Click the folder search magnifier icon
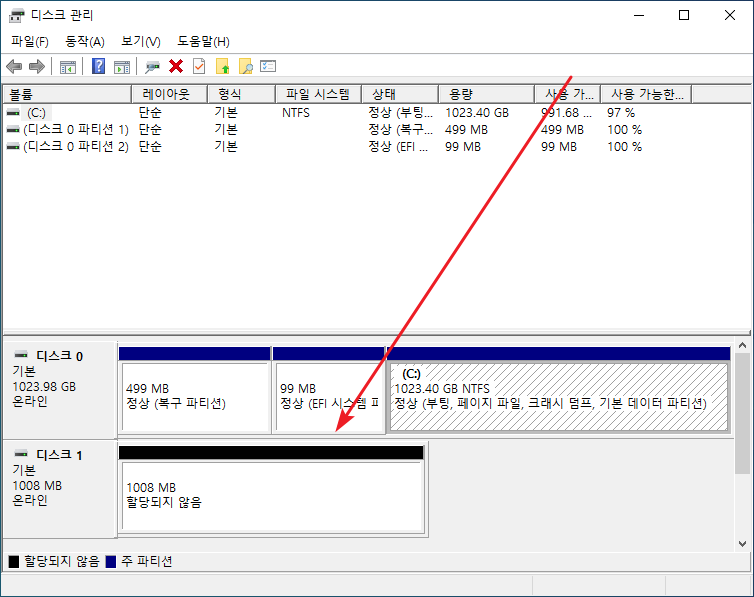 pyautogui.click(x=246, y=66)
